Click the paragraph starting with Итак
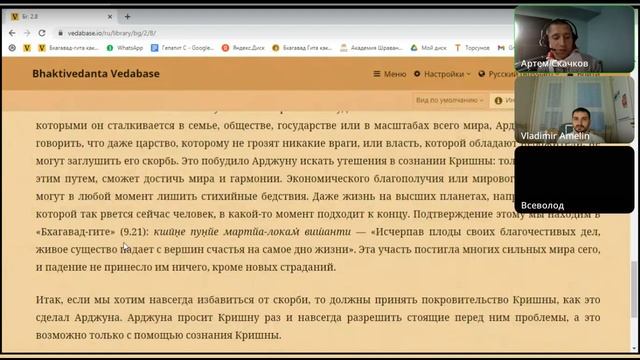The height and width of the screenshot is (360, 640). pyautogui.click(x=318, y=318)
